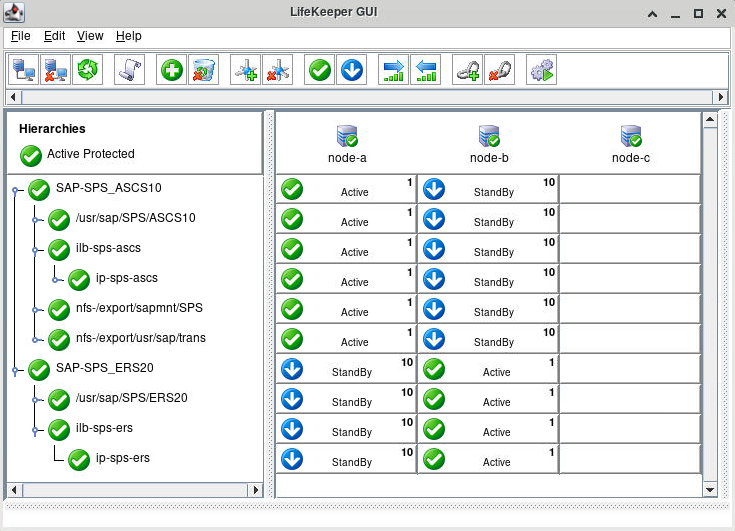This screenshot has height=531, width=735.
Task: Open the View menu
Action: click(x=90, y=36)
